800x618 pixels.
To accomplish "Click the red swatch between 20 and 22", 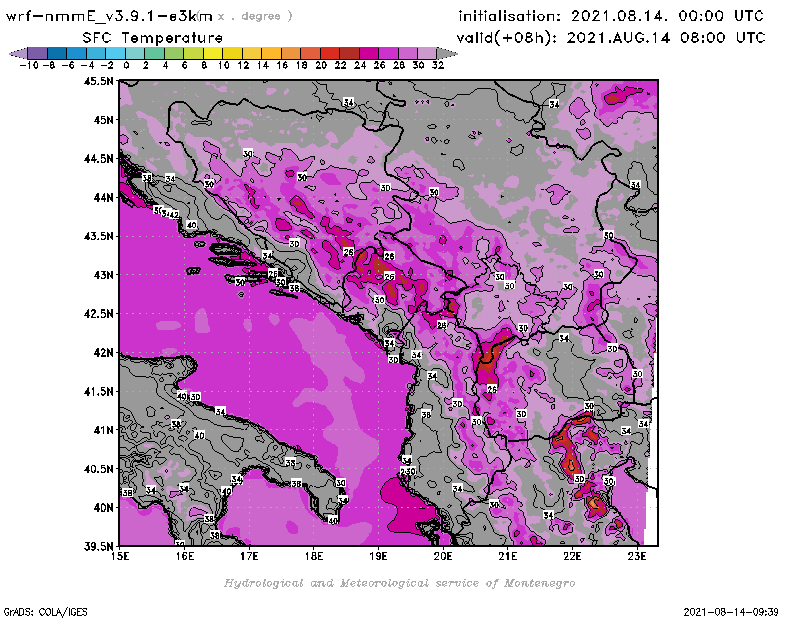I will coord(330,53).
